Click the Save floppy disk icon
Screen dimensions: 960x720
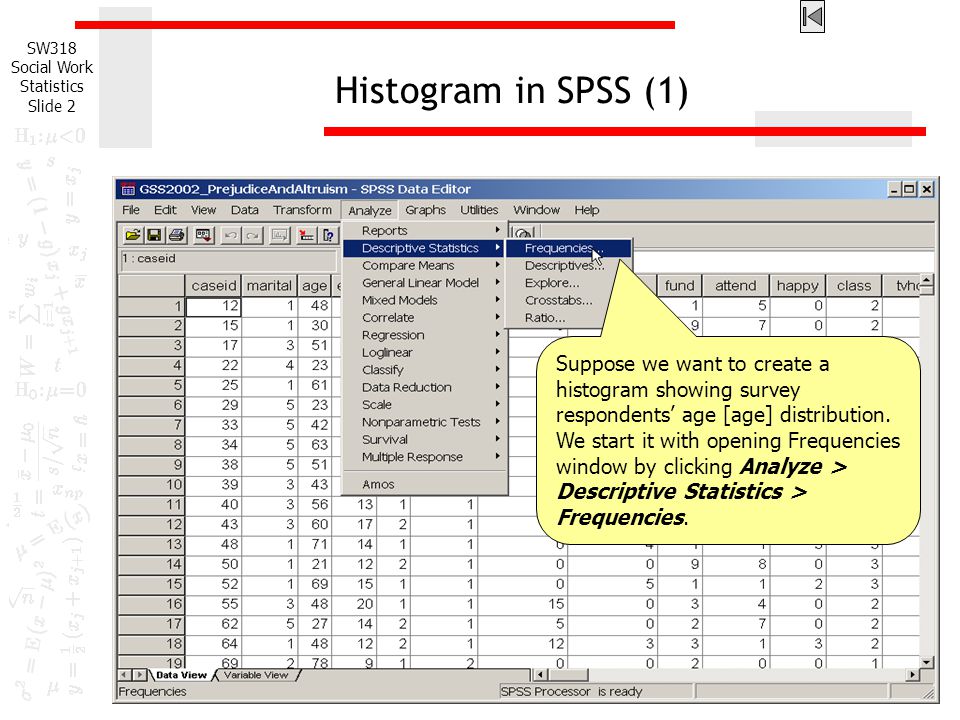click(154, 235)
